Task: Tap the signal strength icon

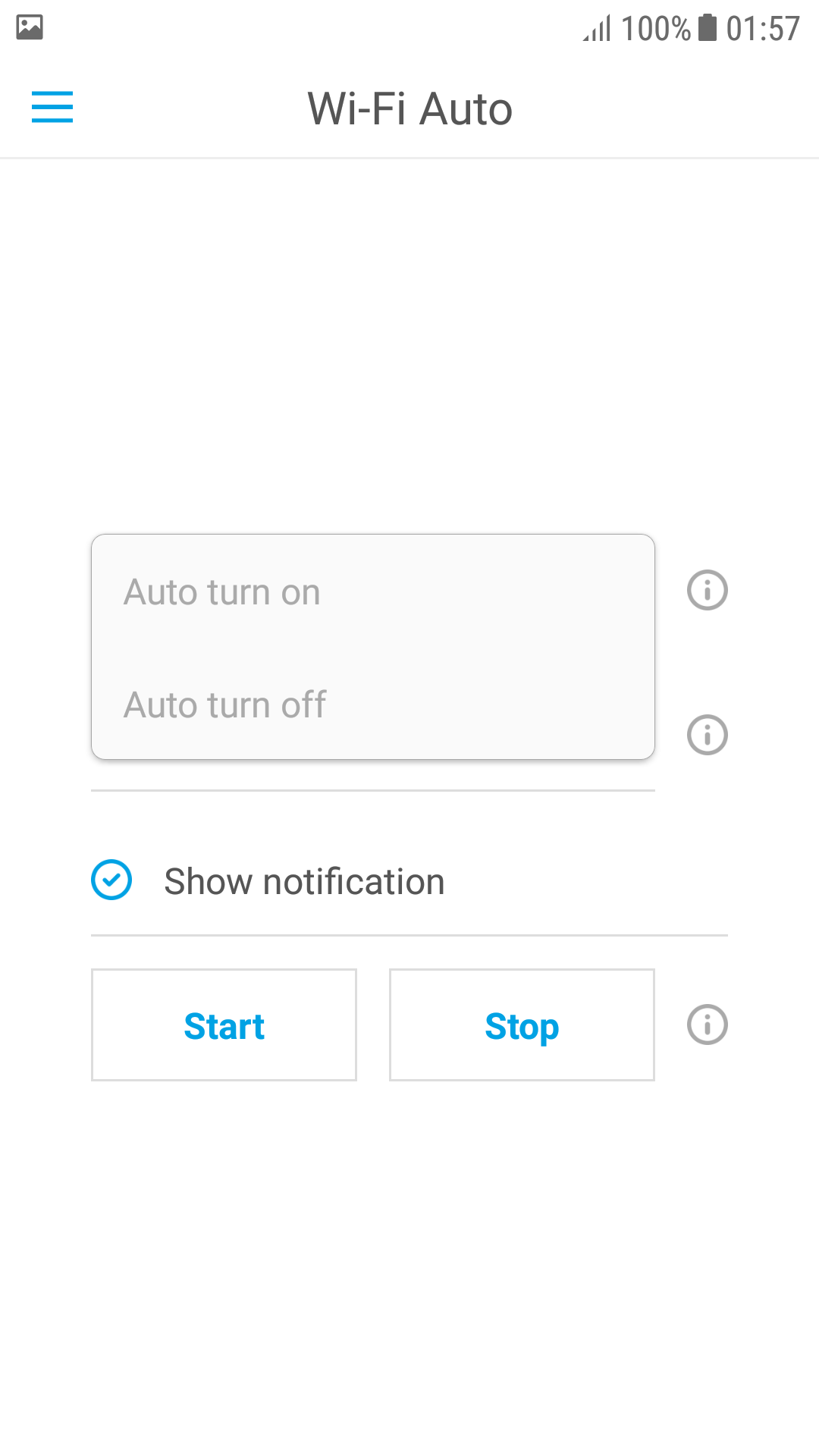Action: [597, 29]
